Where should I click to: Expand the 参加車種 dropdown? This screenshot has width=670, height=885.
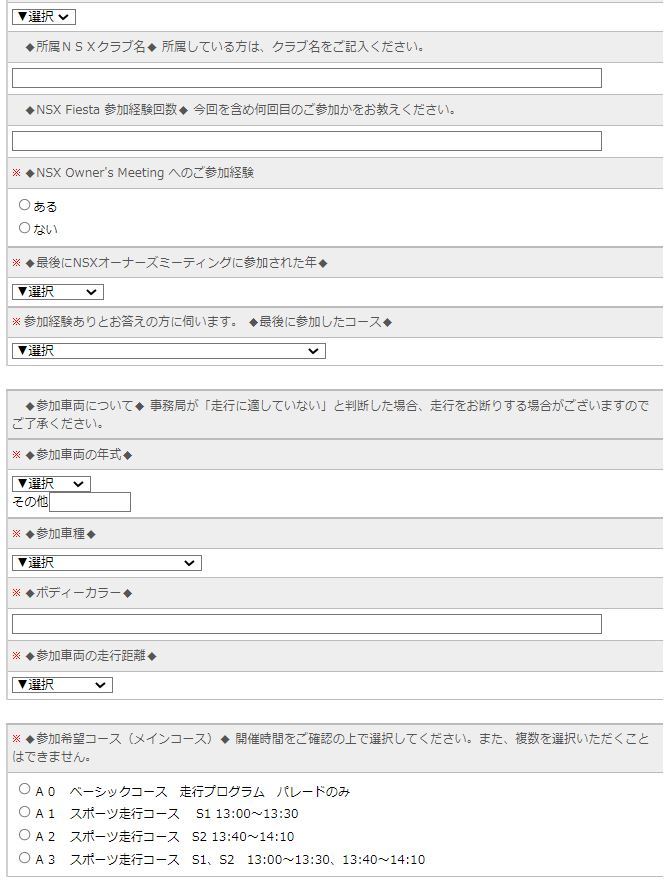[x=106, y=563]
